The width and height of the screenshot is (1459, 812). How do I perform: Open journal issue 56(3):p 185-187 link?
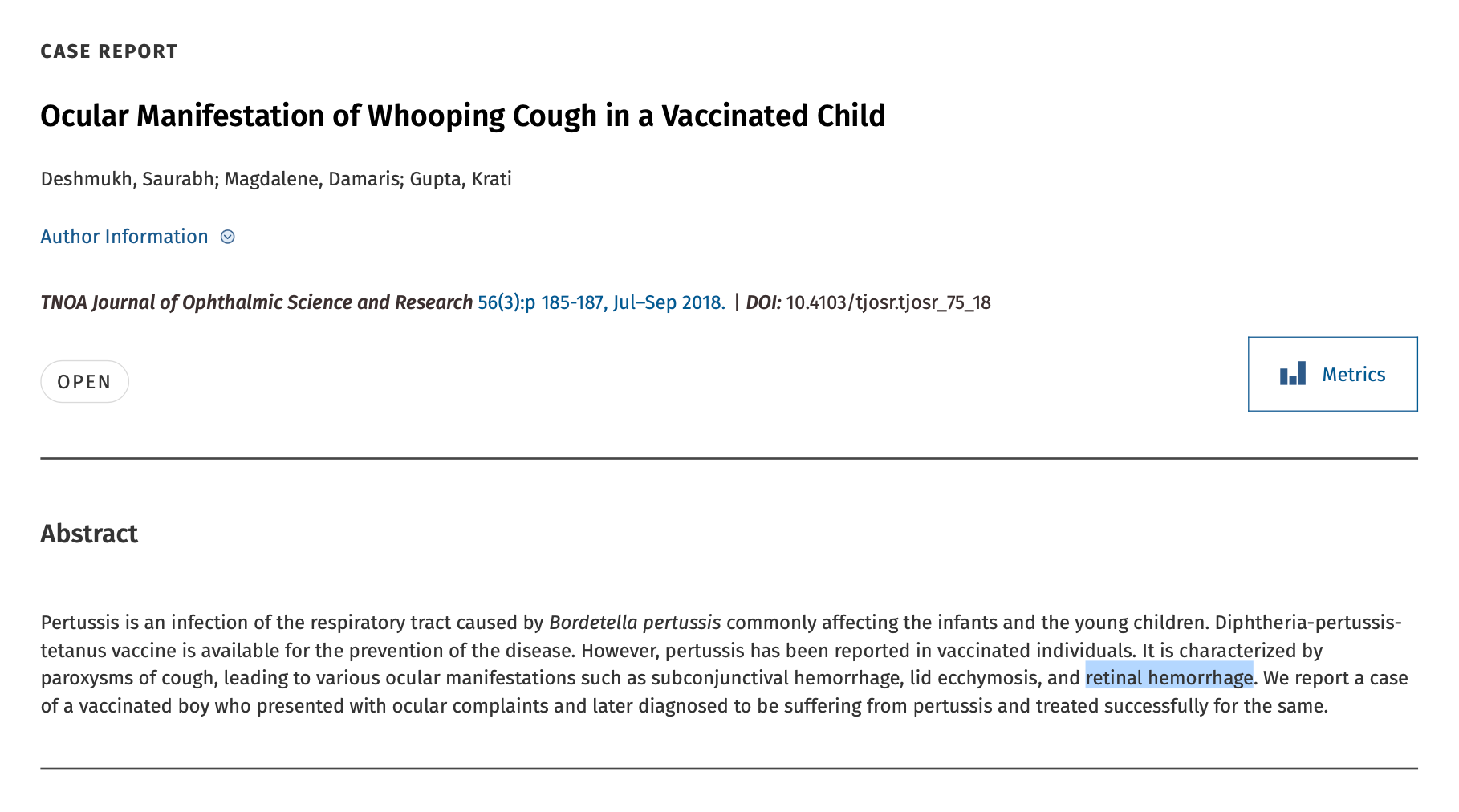tap(541, 302)
